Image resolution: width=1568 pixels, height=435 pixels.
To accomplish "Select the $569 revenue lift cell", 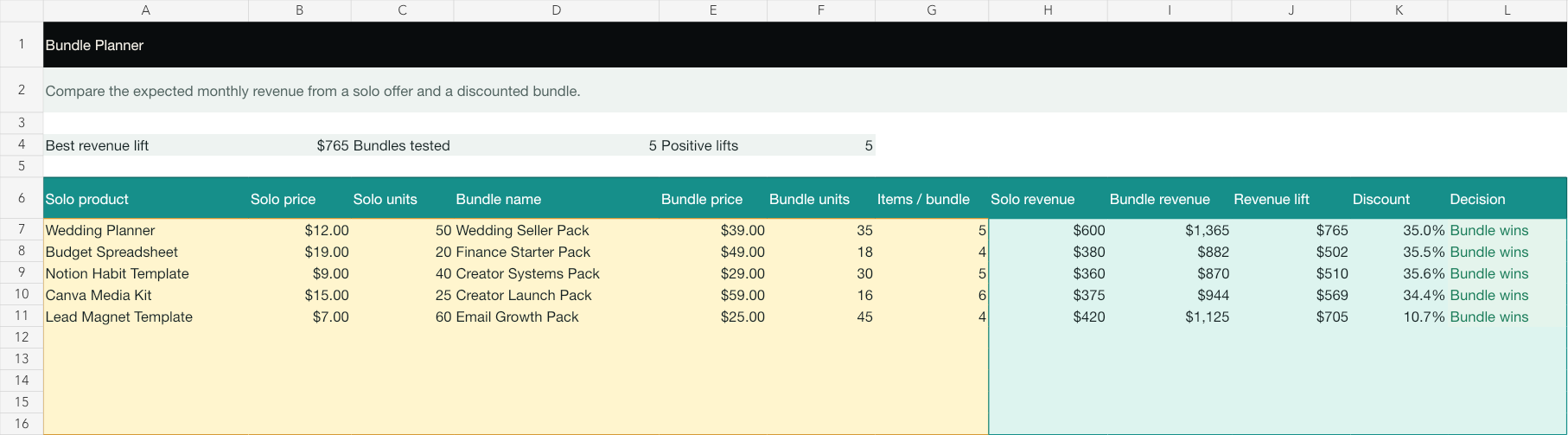I will click(x=1291, y=295).
